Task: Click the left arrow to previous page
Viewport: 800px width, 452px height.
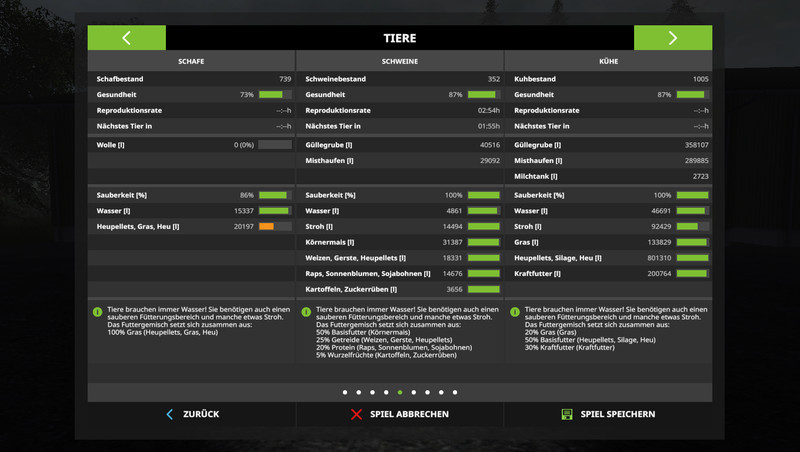Action: [127, 38]
